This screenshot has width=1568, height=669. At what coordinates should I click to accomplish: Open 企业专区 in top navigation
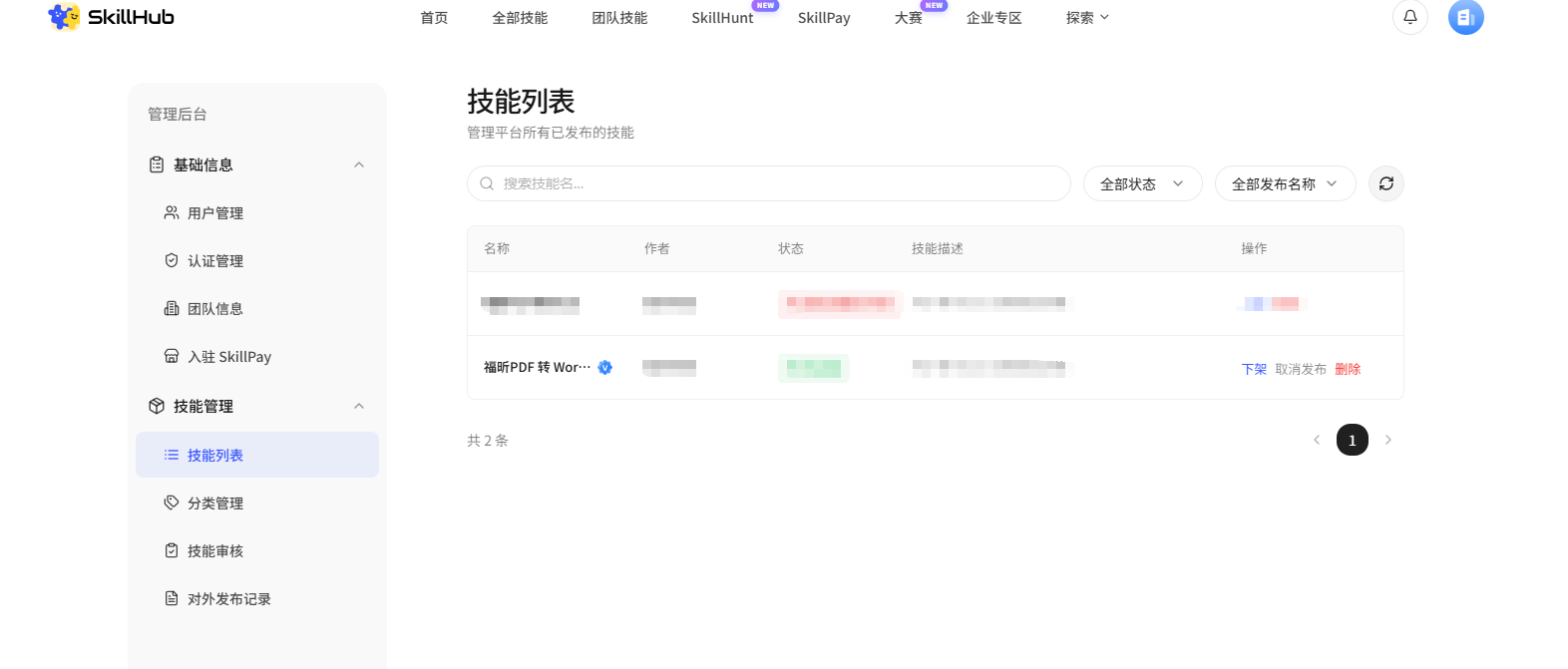tap(994, 18)
